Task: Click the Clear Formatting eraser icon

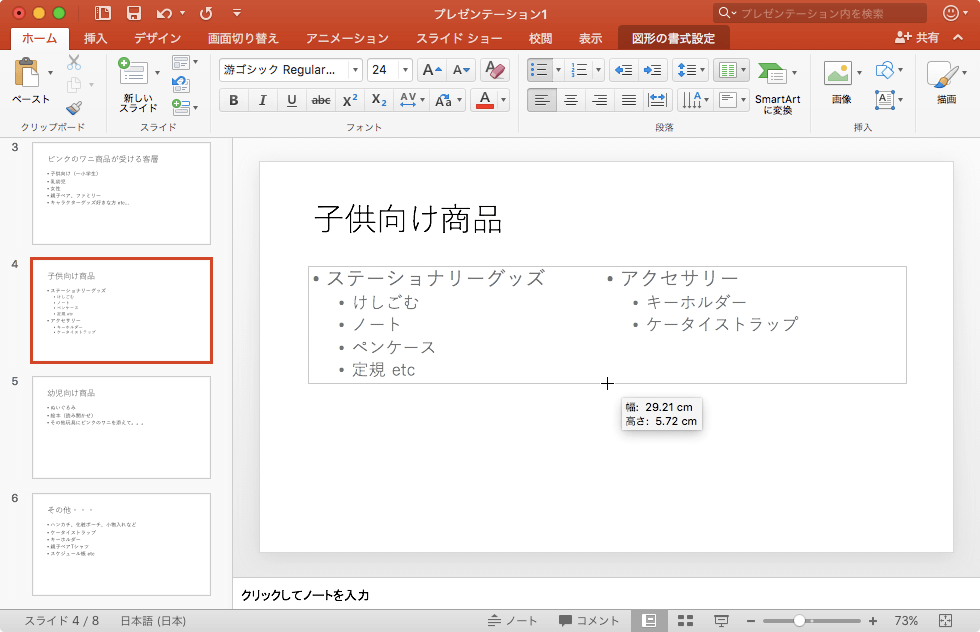Action: [x=494, y=70]
